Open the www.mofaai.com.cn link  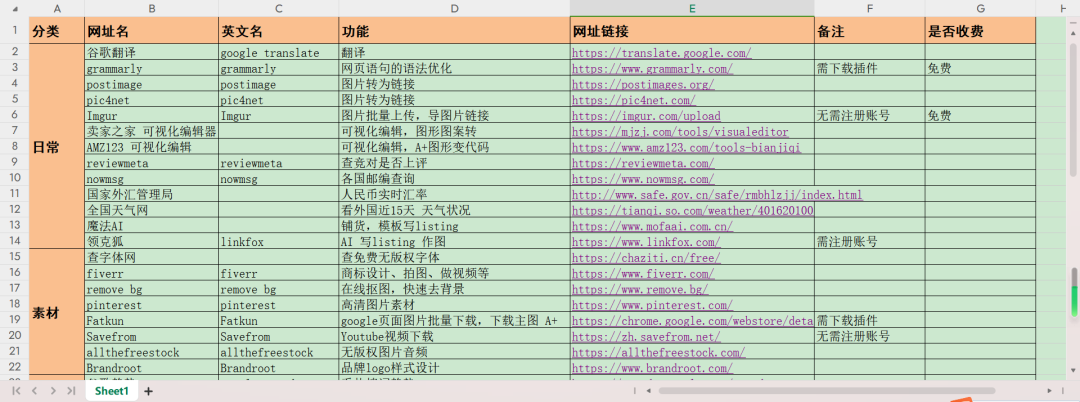coord(652,226)
